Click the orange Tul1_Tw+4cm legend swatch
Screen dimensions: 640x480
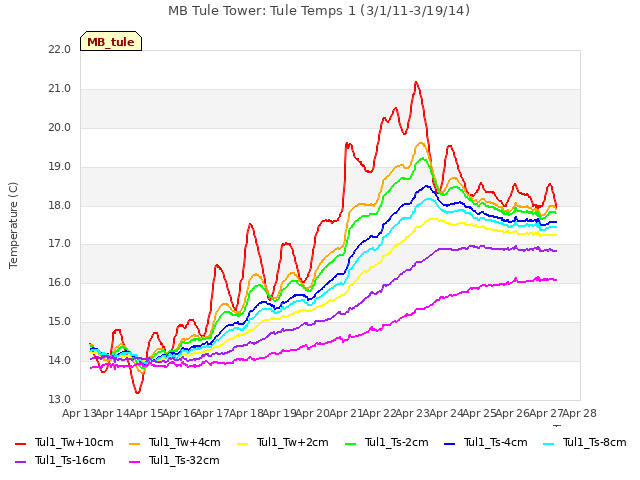pyautogui.click(x=134, y=443)
